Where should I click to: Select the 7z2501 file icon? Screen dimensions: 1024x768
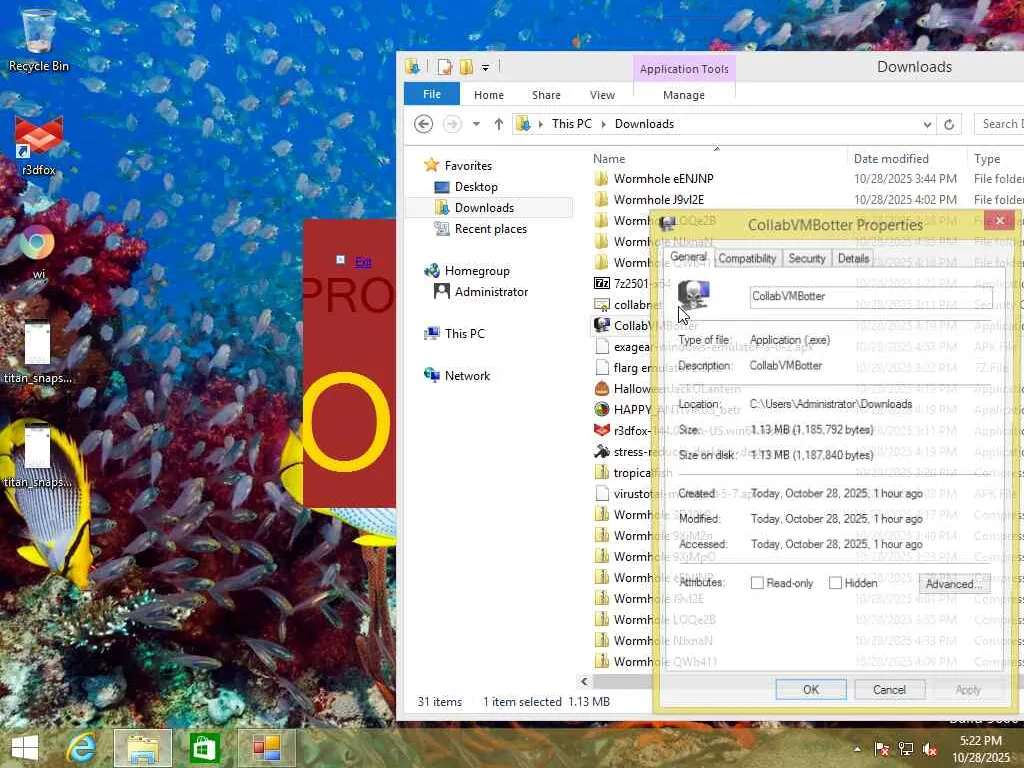click(601, 283)
